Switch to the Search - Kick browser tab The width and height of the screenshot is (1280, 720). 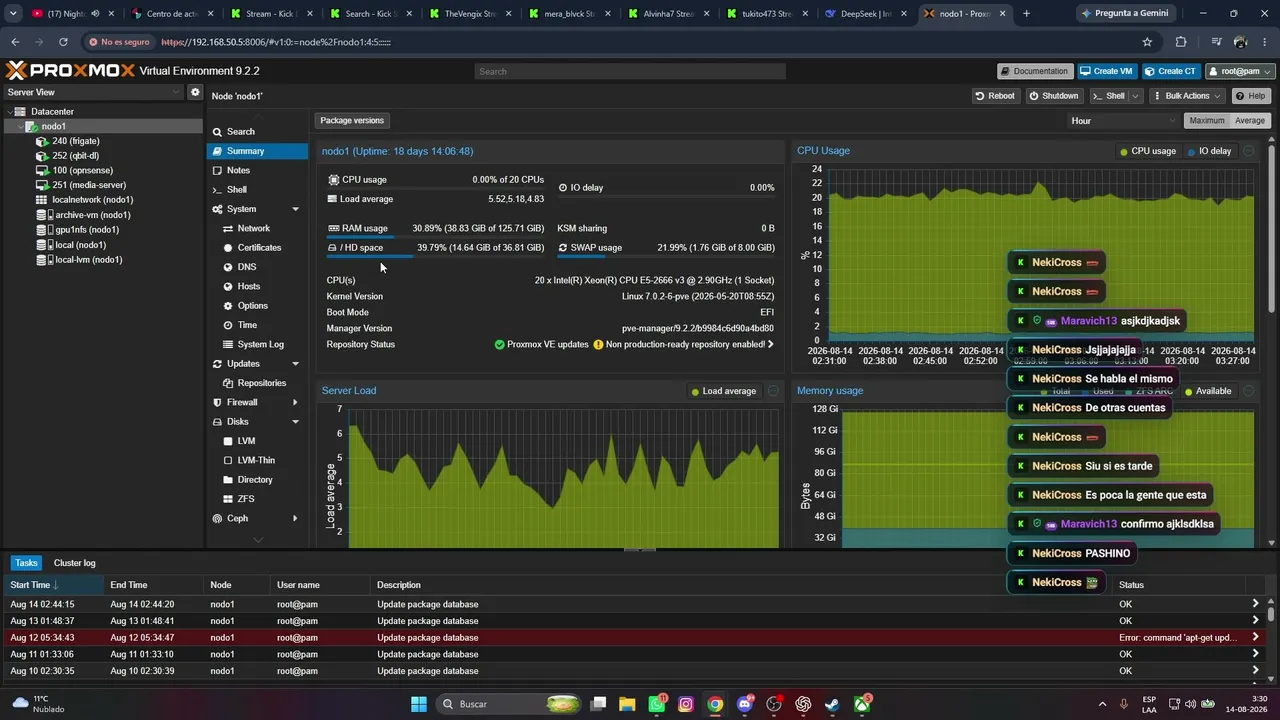point(368,14)
